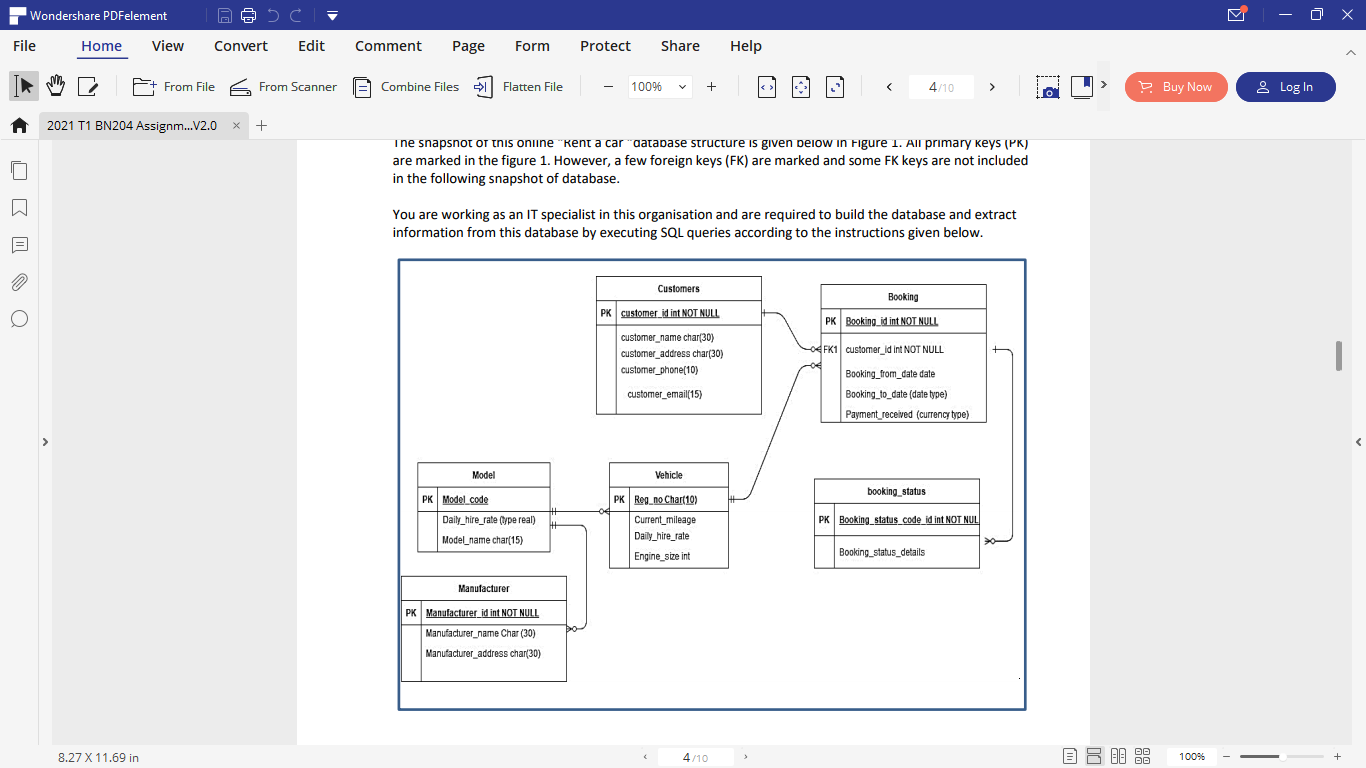Open the Comment tab

tap(388, 46)
